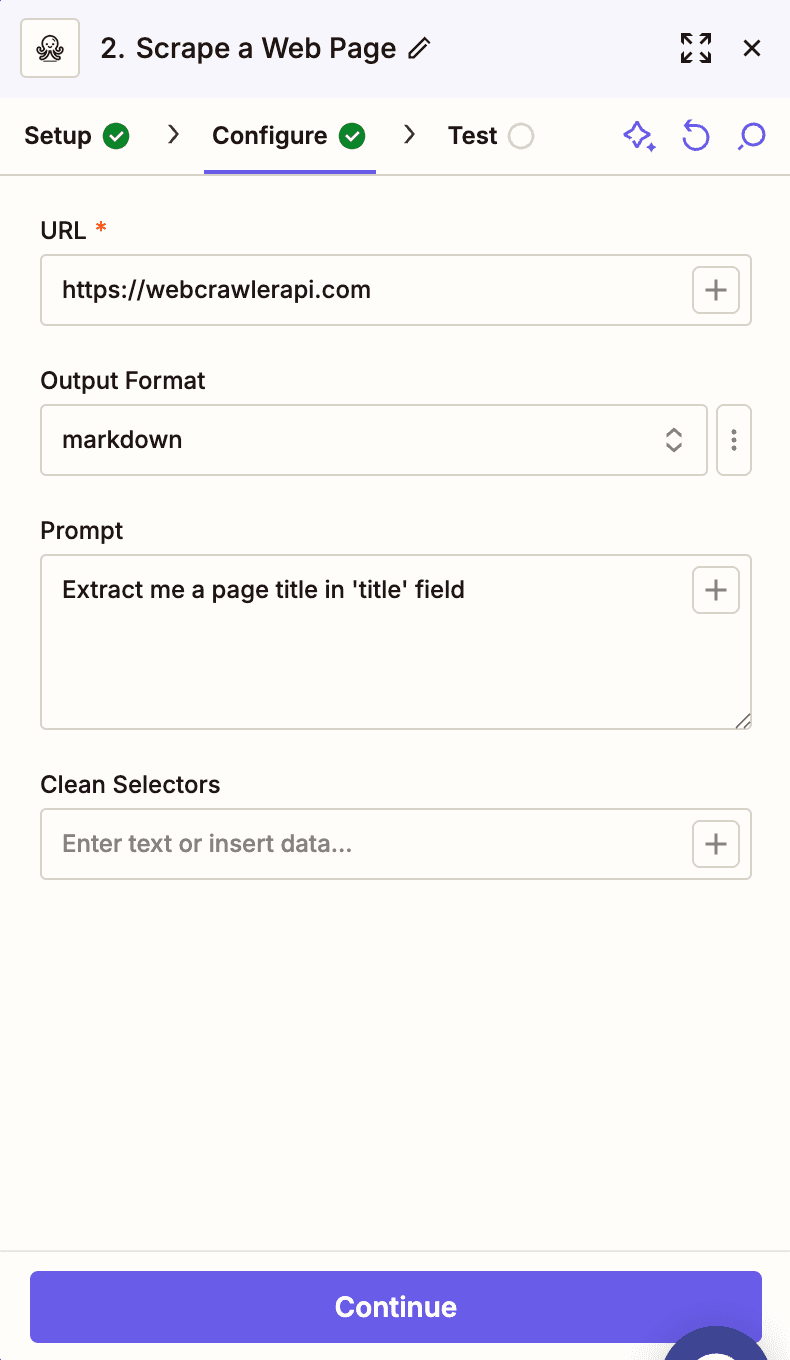Click inside the Clean Selectors input field

point(350,844)
